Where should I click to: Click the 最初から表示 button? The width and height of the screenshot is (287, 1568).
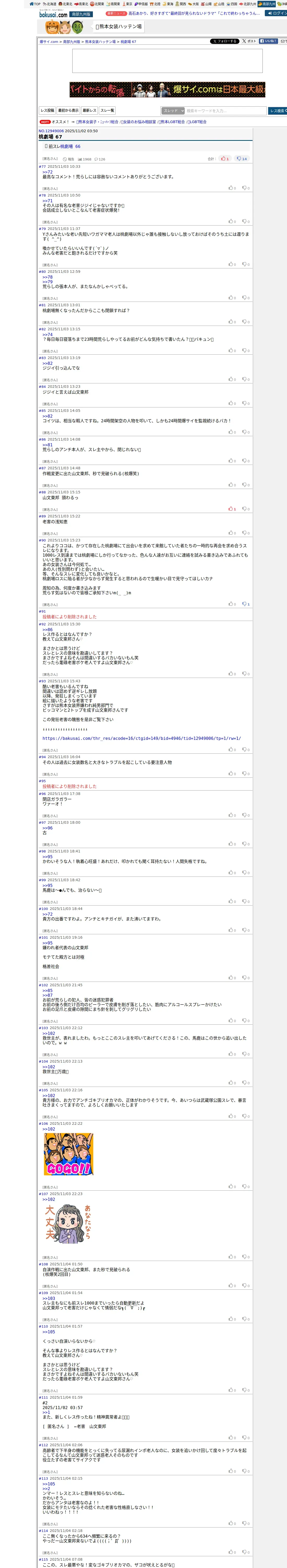68,111
